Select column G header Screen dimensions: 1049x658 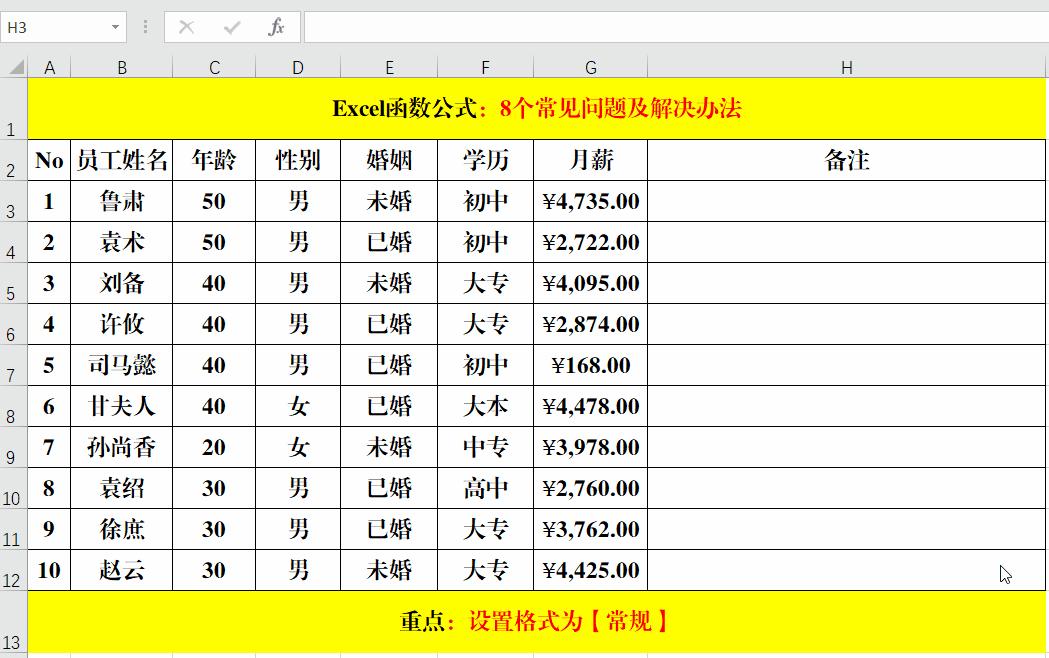590,67
